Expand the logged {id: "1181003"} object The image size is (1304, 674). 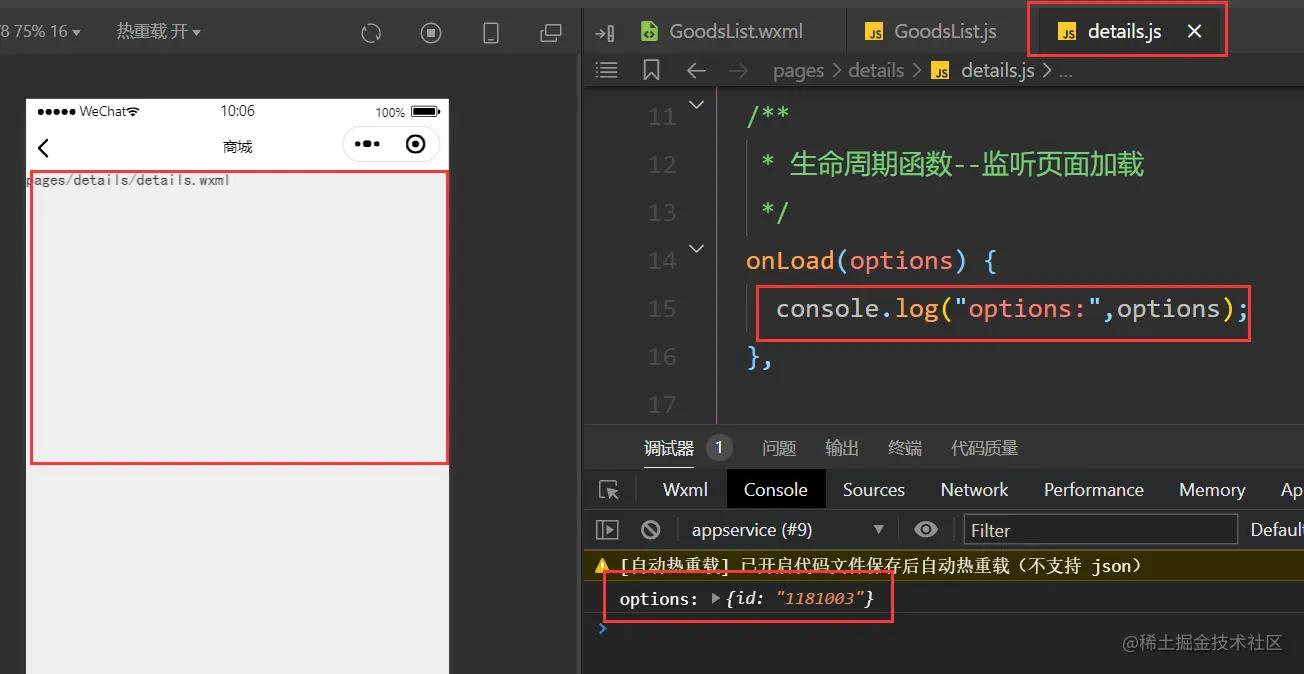(x=716, y=599)
